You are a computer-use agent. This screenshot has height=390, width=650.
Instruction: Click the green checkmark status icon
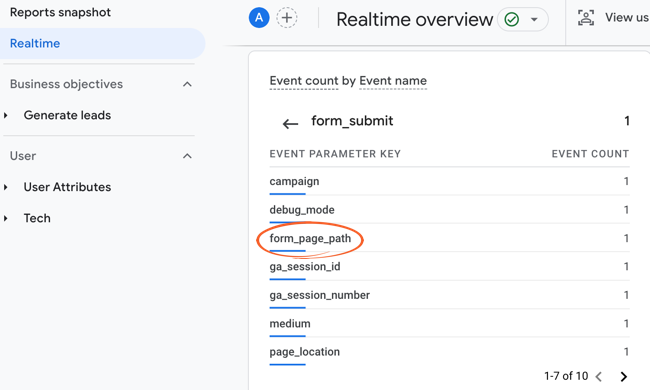click(x=512, y=19)
